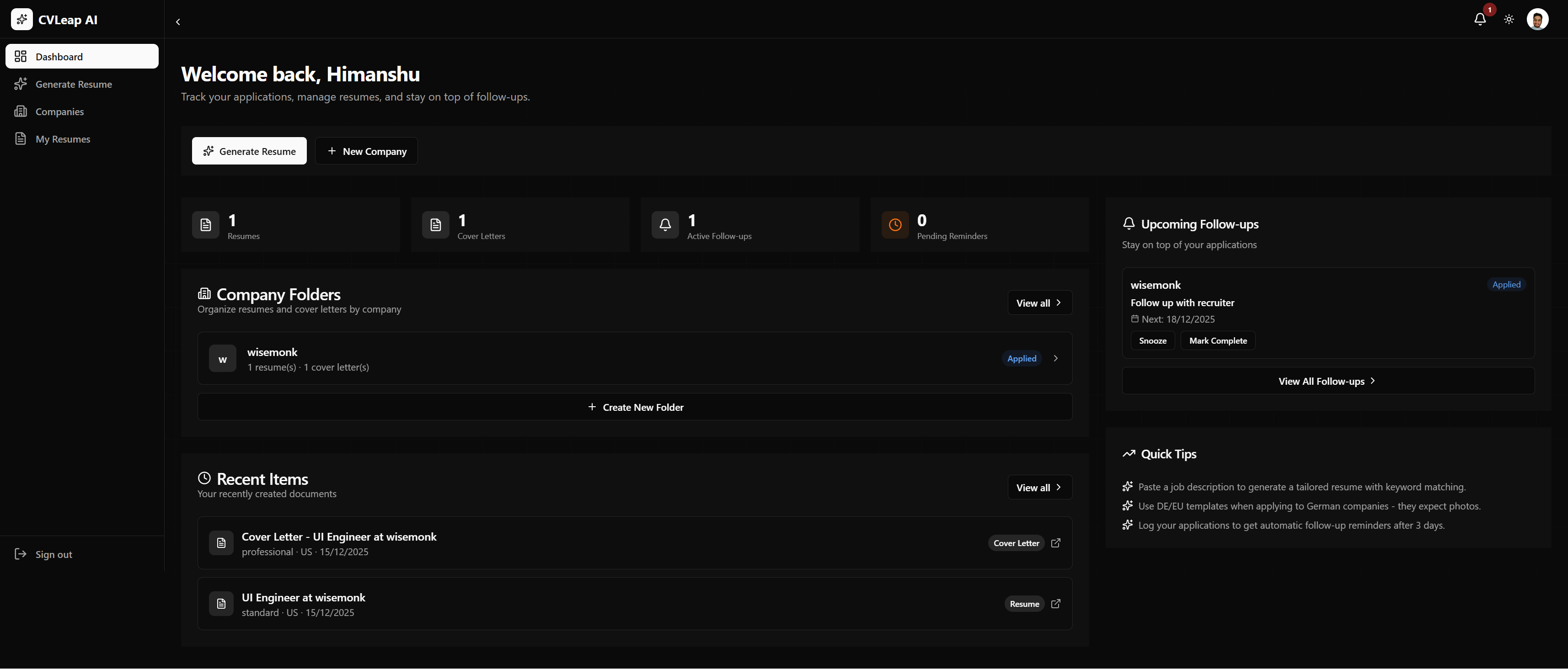Viewport: 1568px width, 669px height.
Task: Click Applied badge in Upcoming Follow-ups
Action: (x=1507, y=285)
